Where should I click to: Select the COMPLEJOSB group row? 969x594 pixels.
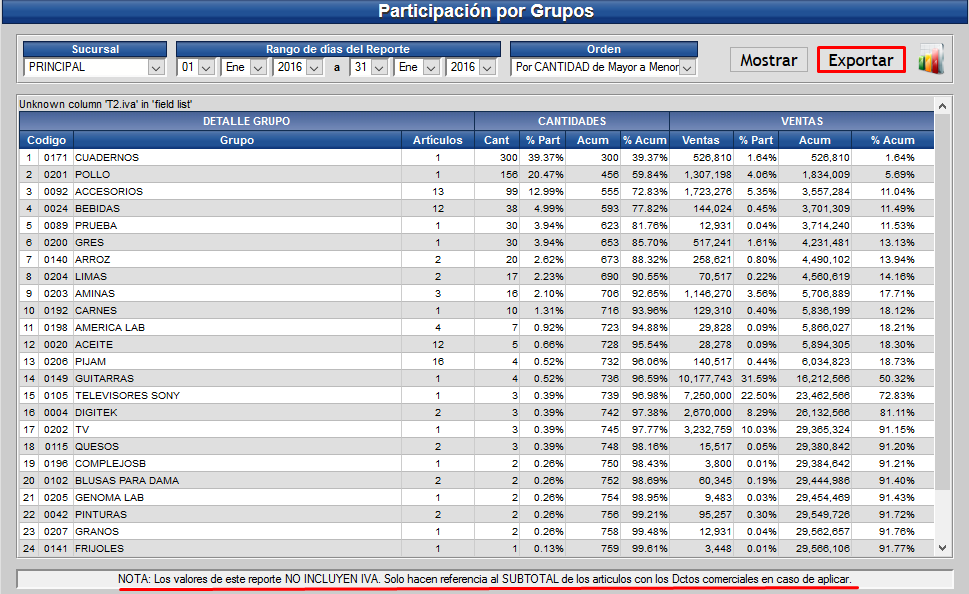(x=476, y=464)
